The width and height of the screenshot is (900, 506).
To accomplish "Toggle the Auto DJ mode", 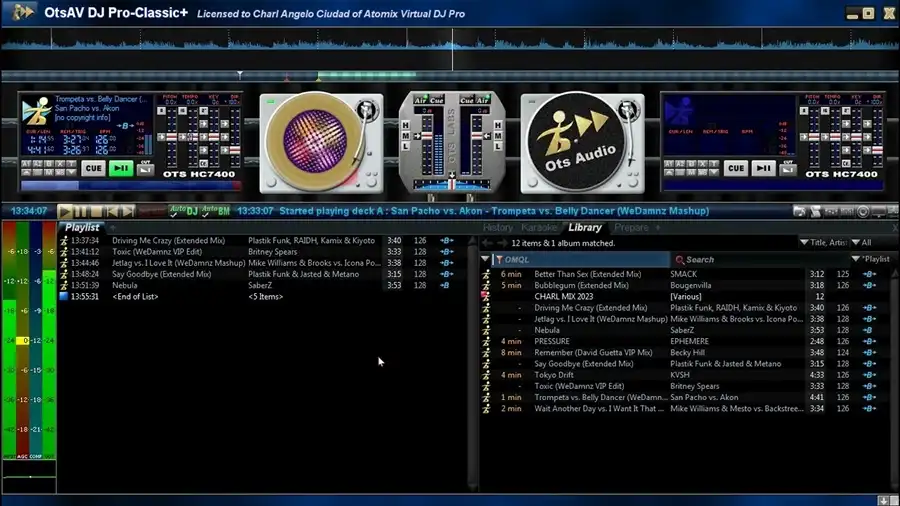I will coord(184,211).
